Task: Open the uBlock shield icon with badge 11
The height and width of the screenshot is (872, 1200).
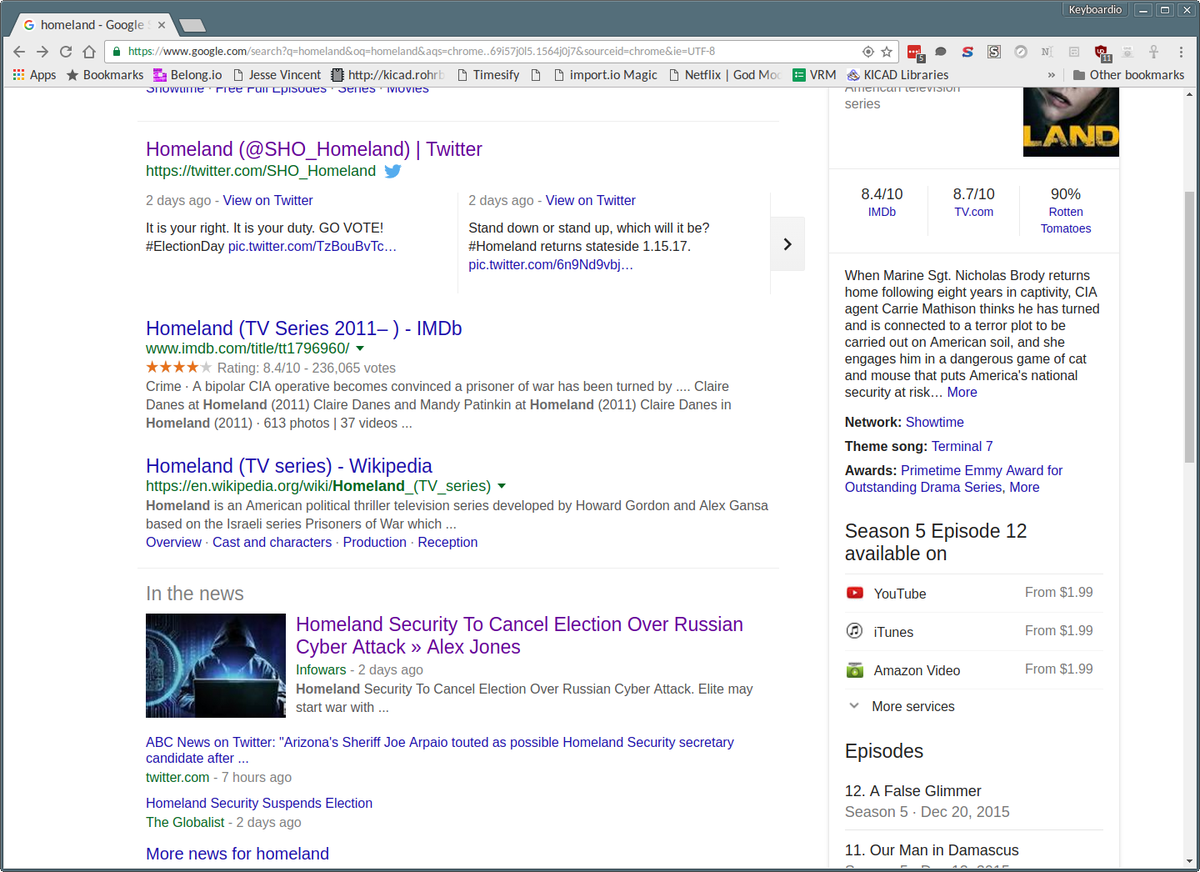Action: 1102,52
